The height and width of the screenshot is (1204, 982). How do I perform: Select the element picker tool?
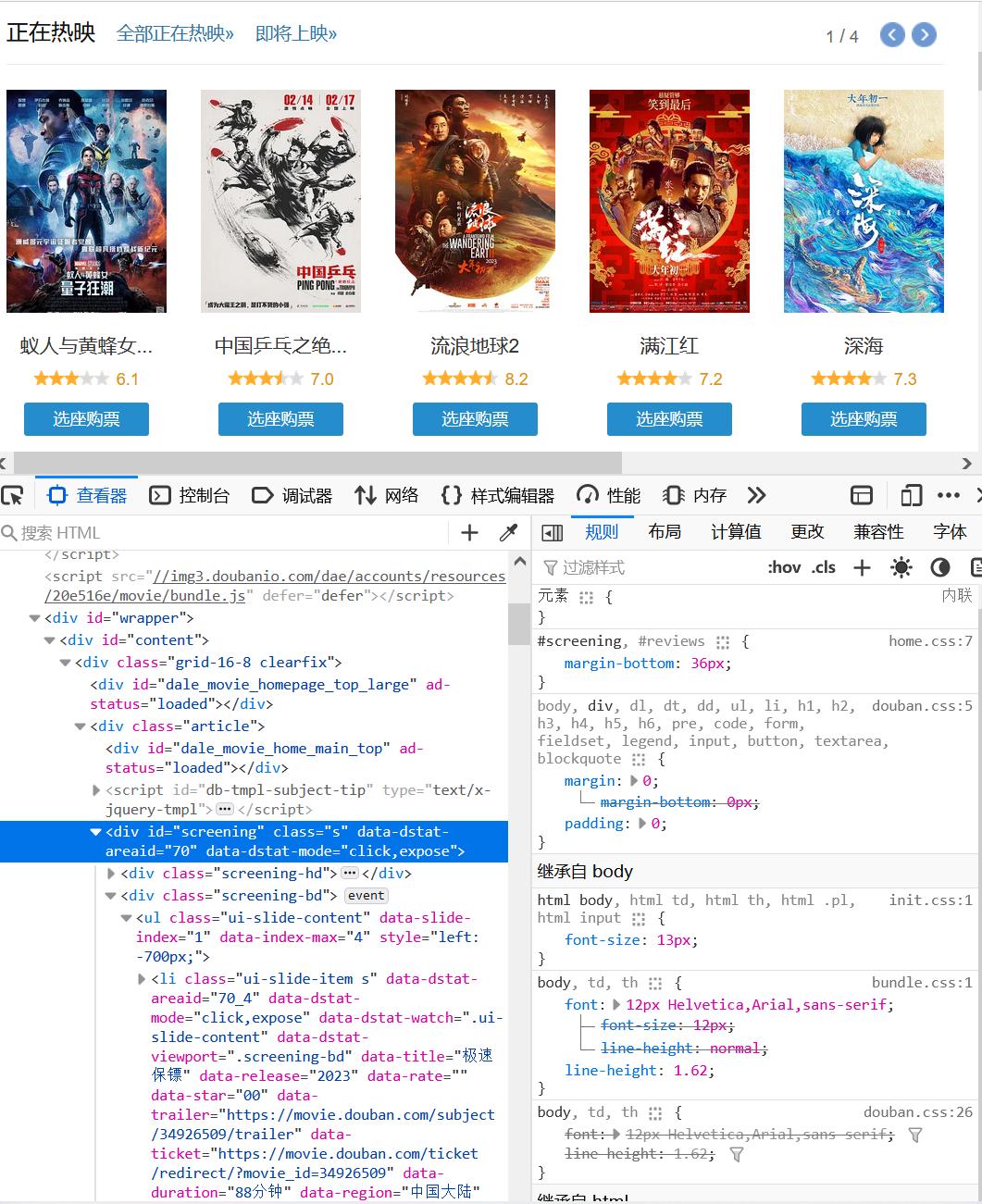pos(13,495)
